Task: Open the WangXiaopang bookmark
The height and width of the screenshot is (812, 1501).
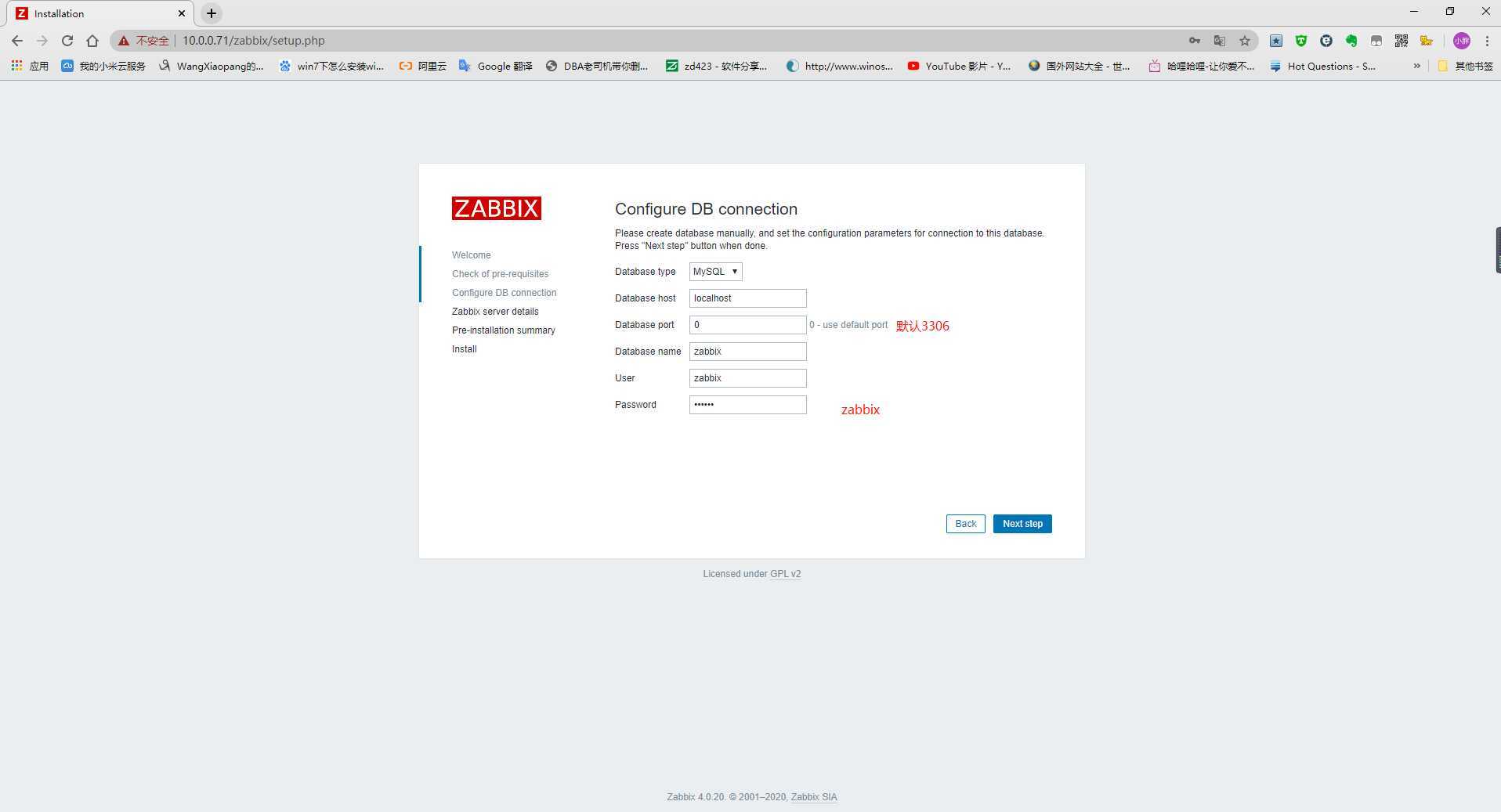Action: click(x=211, y=67)
